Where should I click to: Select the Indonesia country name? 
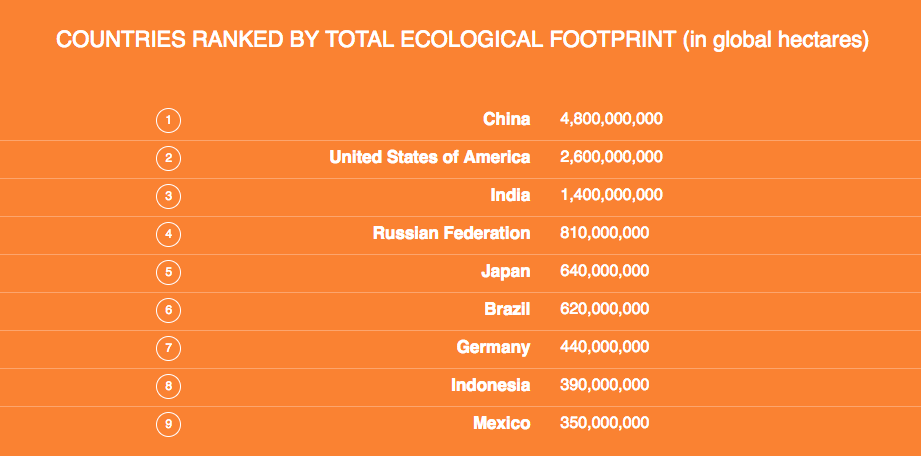[490, 386]
